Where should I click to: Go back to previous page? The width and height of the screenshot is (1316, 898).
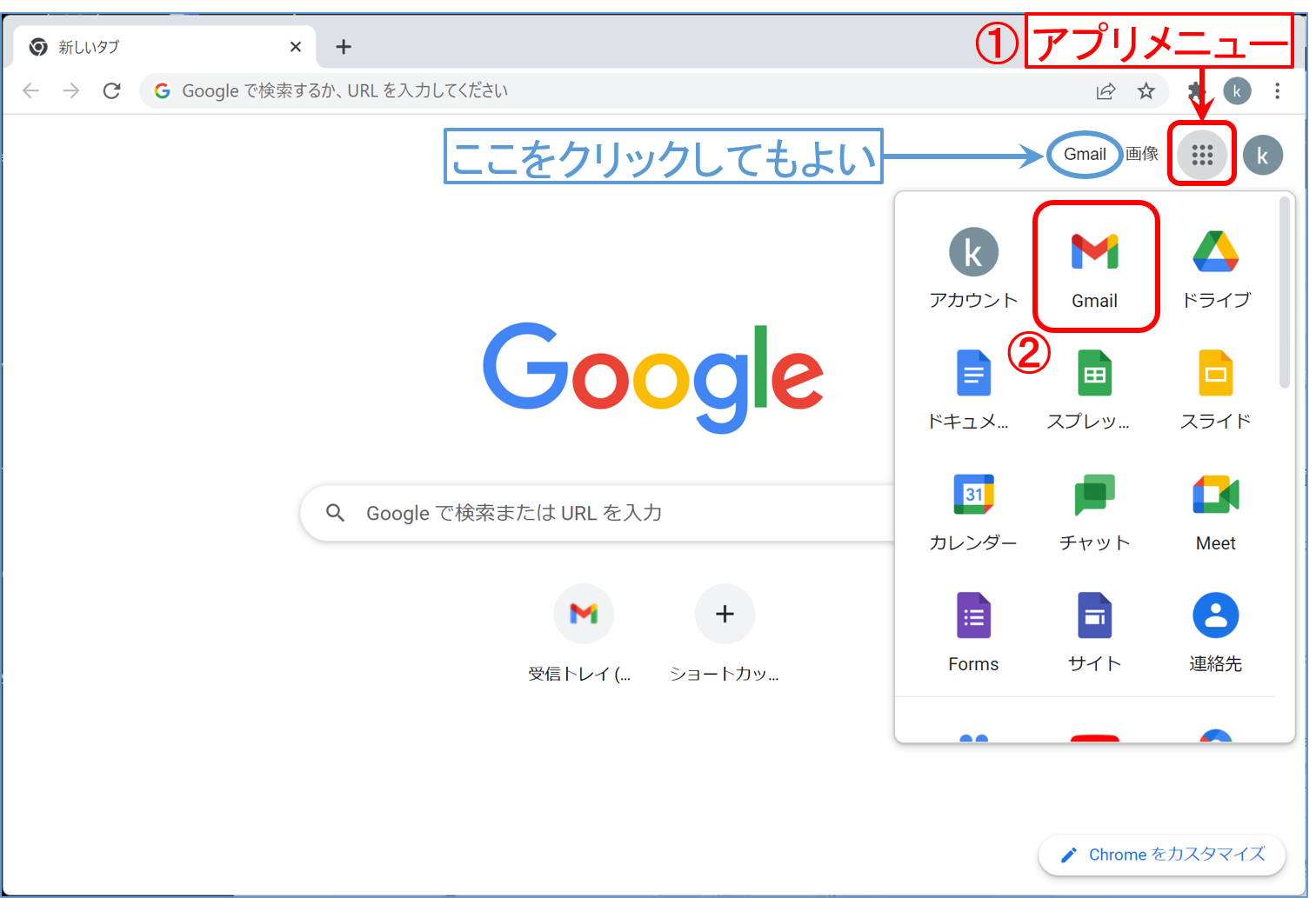click(31, 90)
